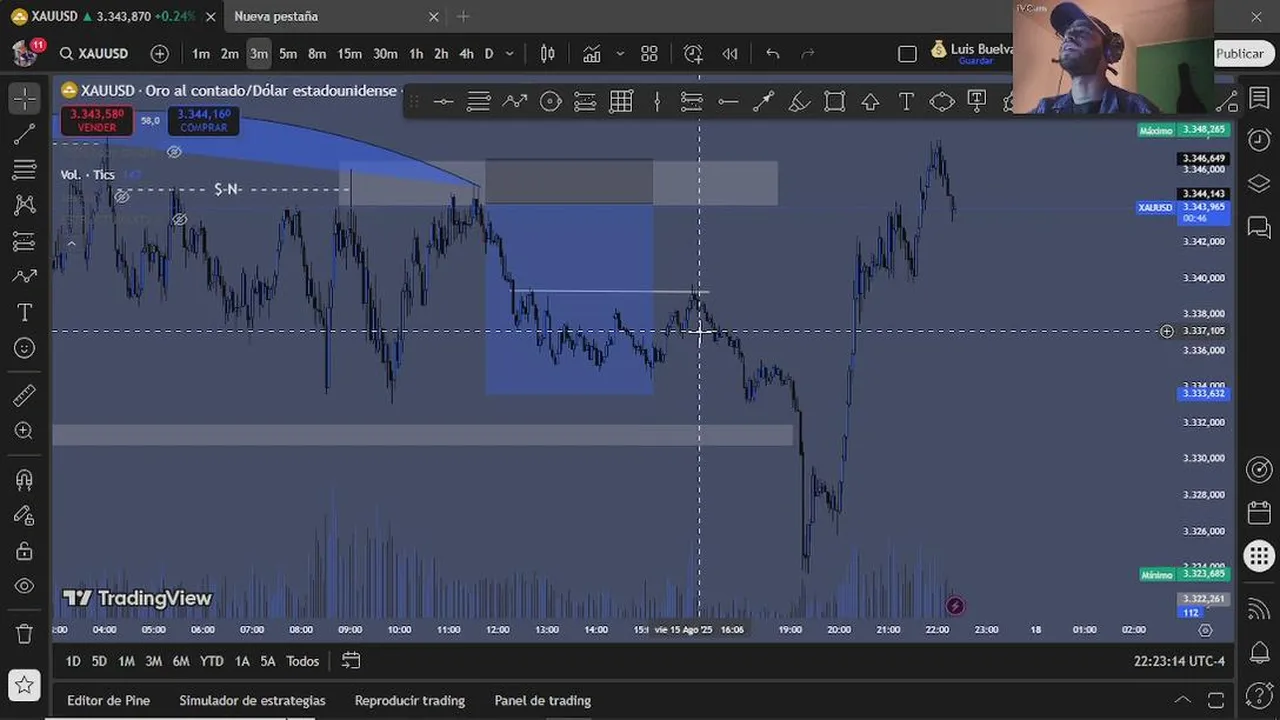Grab the favorites toolbar drag handle

point(414,101)
